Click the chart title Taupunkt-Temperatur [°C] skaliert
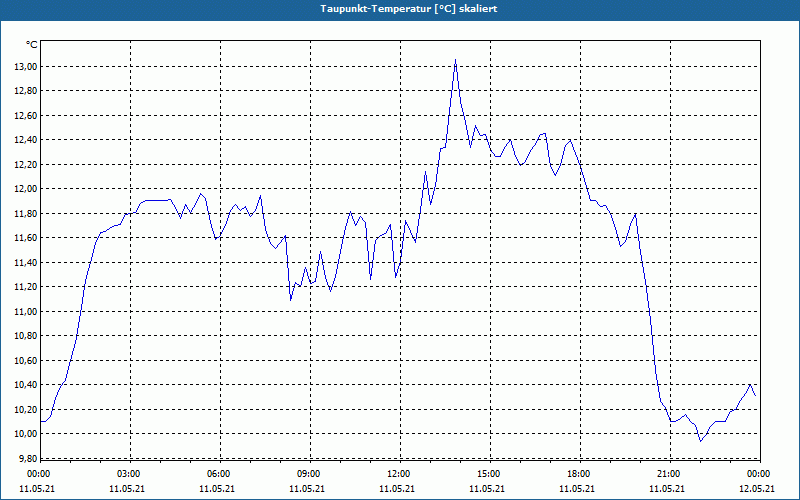 click(x=409, y=9)
